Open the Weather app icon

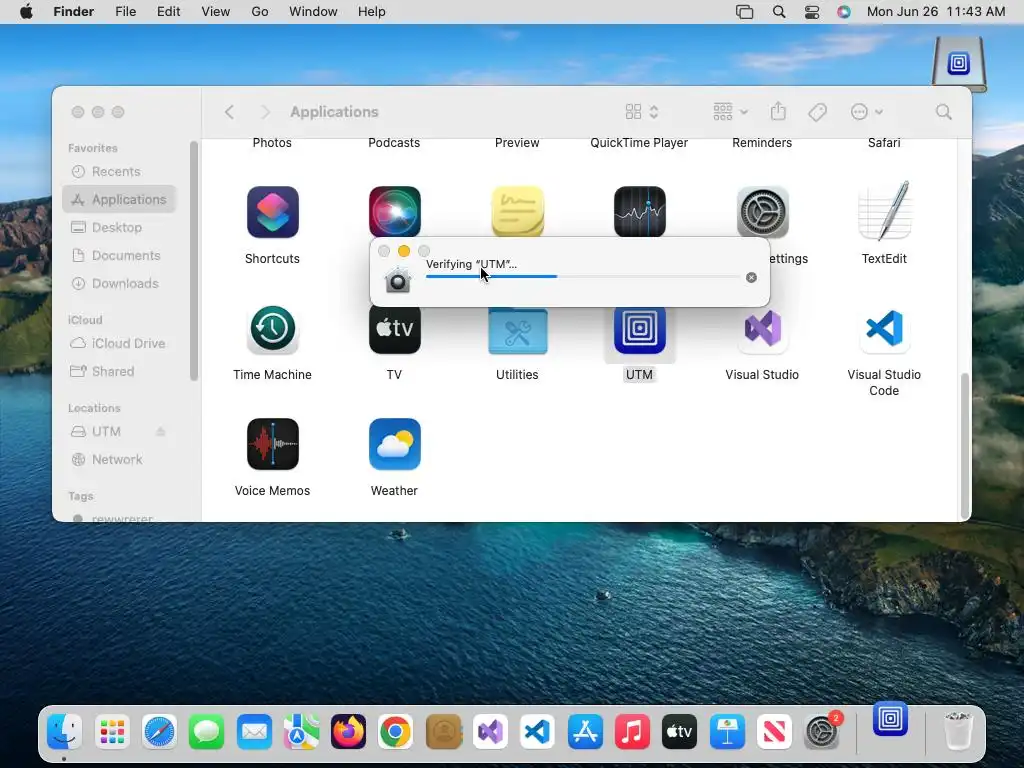coord(394,444)
